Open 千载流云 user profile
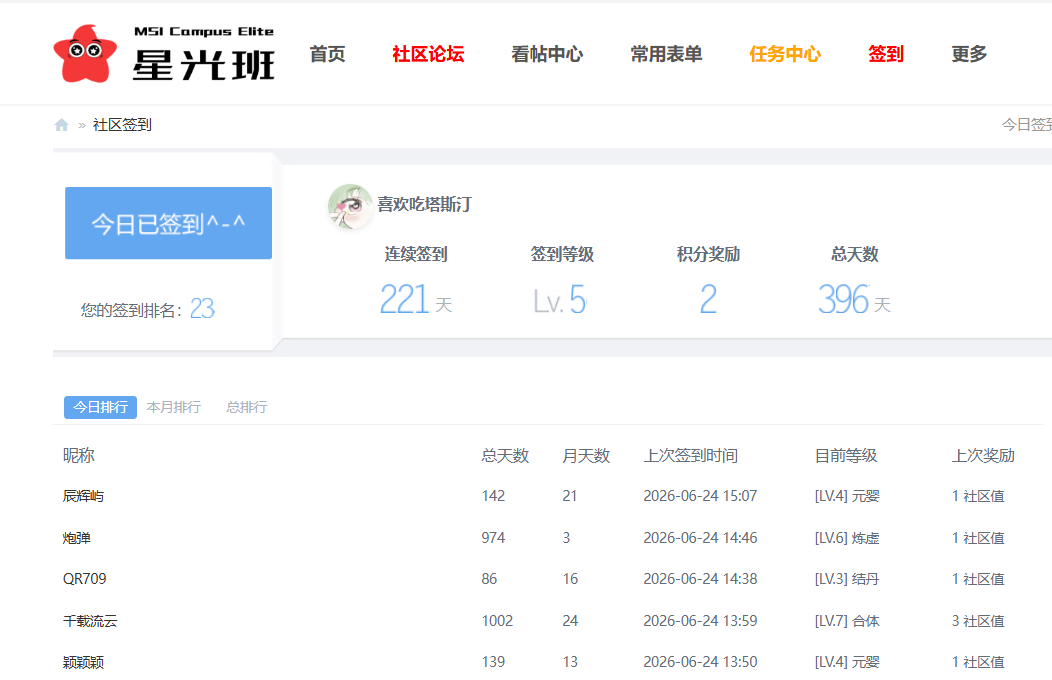The width and height of the screenshot is (1052, 680). point(90,621)
